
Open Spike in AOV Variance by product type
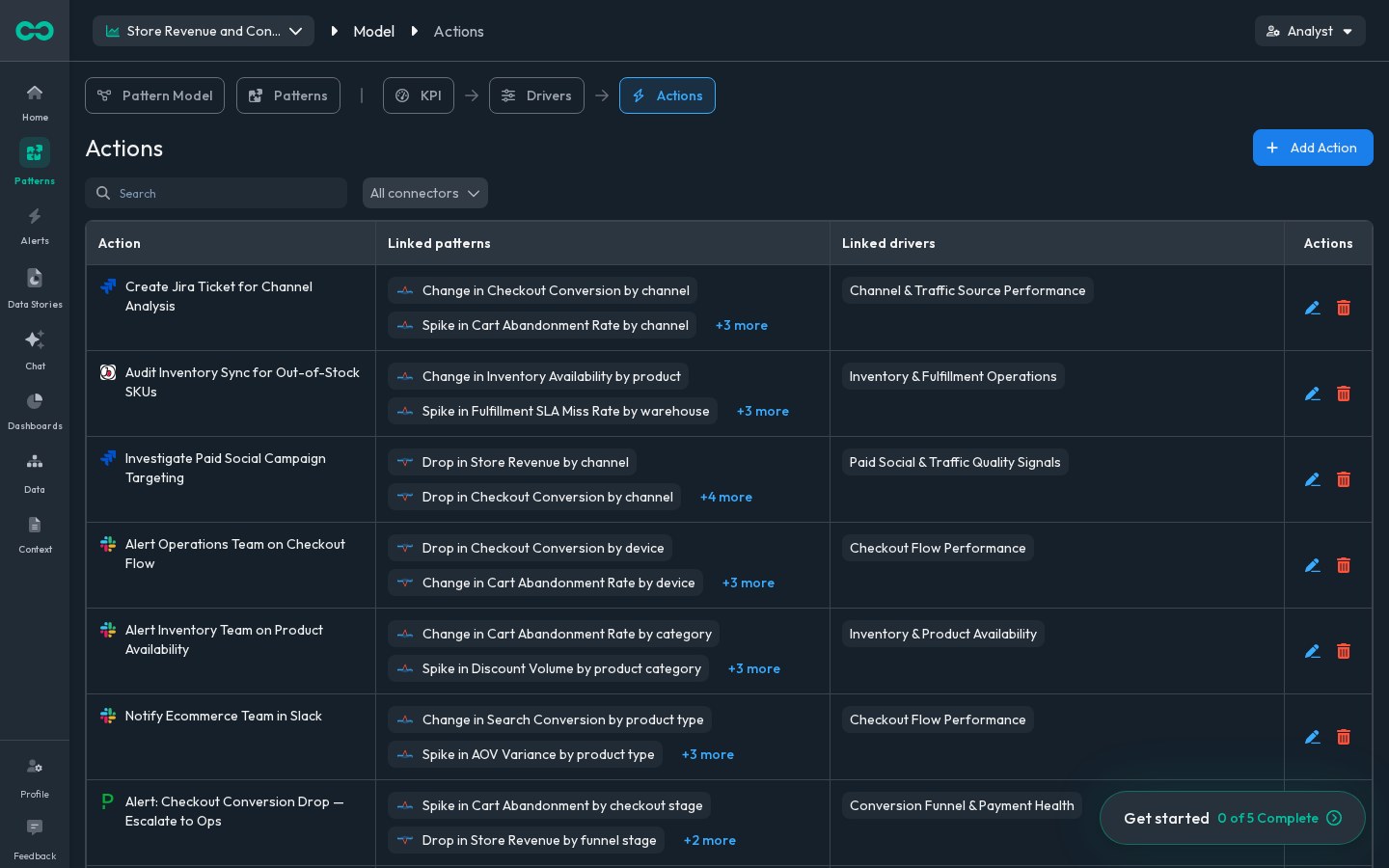point(525,754)
